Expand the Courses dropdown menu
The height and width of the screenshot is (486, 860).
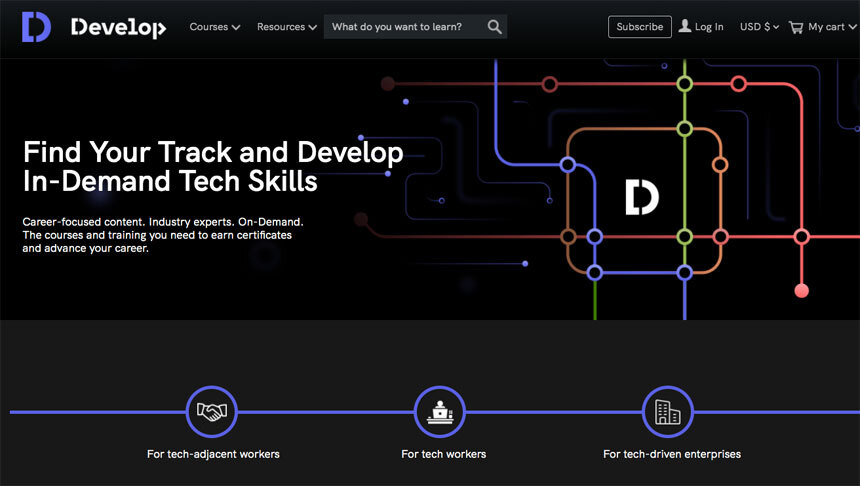(x=214, y=27)
